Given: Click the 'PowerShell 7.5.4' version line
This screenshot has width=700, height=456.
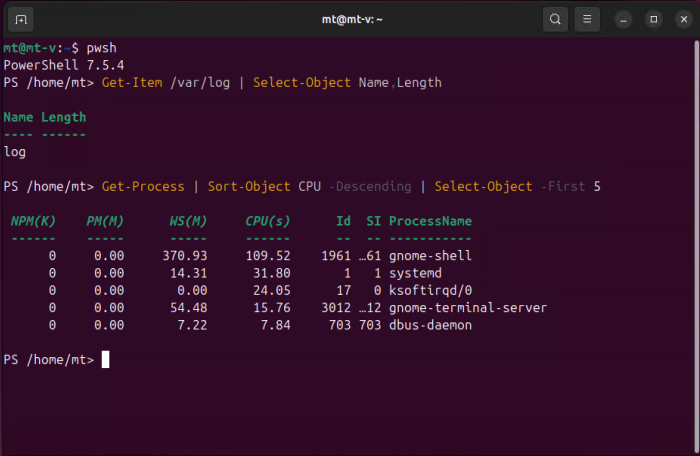Looking at the screenshot, I should click(64, 65).
